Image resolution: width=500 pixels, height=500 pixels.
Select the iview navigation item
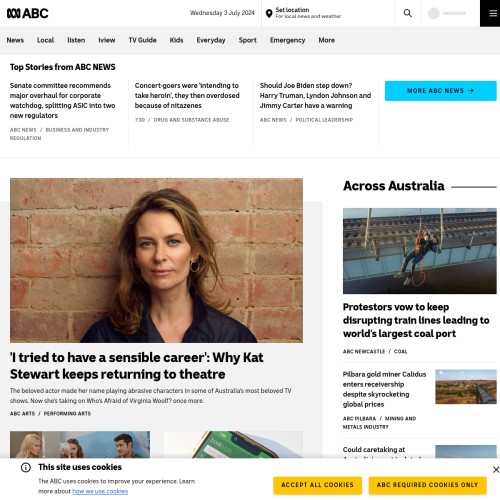click(107, 40)
